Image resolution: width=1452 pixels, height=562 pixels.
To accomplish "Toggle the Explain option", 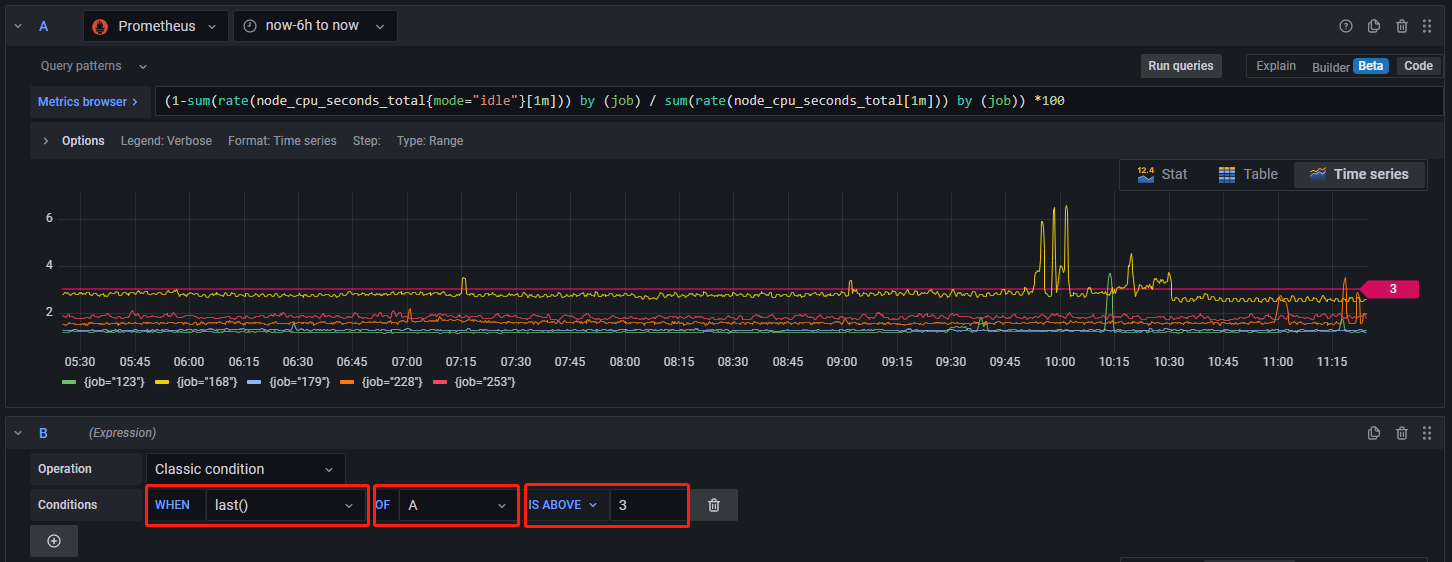I will [x=1275, y=66].
